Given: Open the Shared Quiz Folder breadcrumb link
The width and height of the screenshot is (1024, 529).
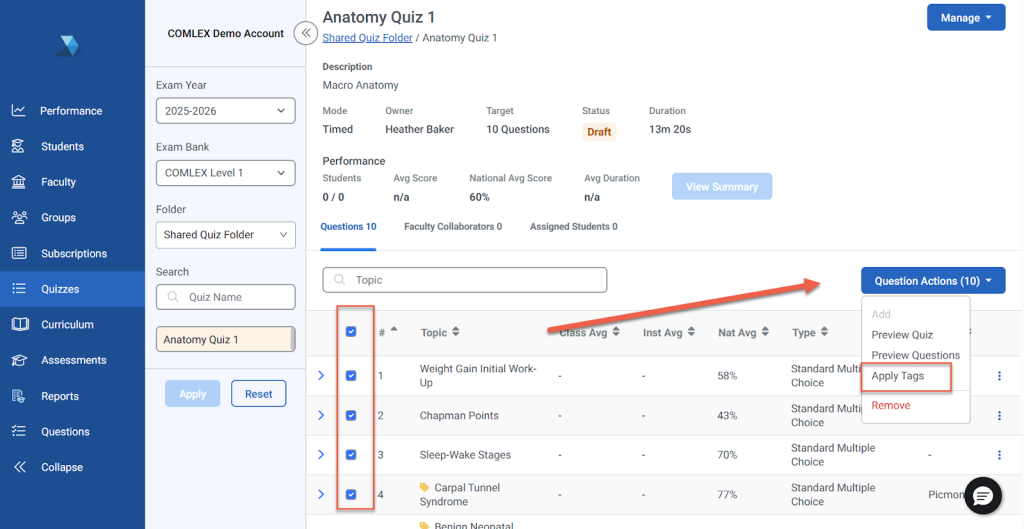Looking at the screenshot, I should pos(367,38).
